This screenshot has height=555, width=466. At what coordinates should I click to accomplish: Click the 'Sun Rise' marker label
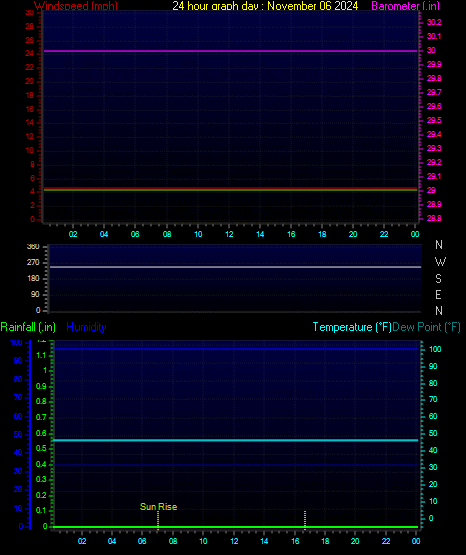[x=159, y=507]
